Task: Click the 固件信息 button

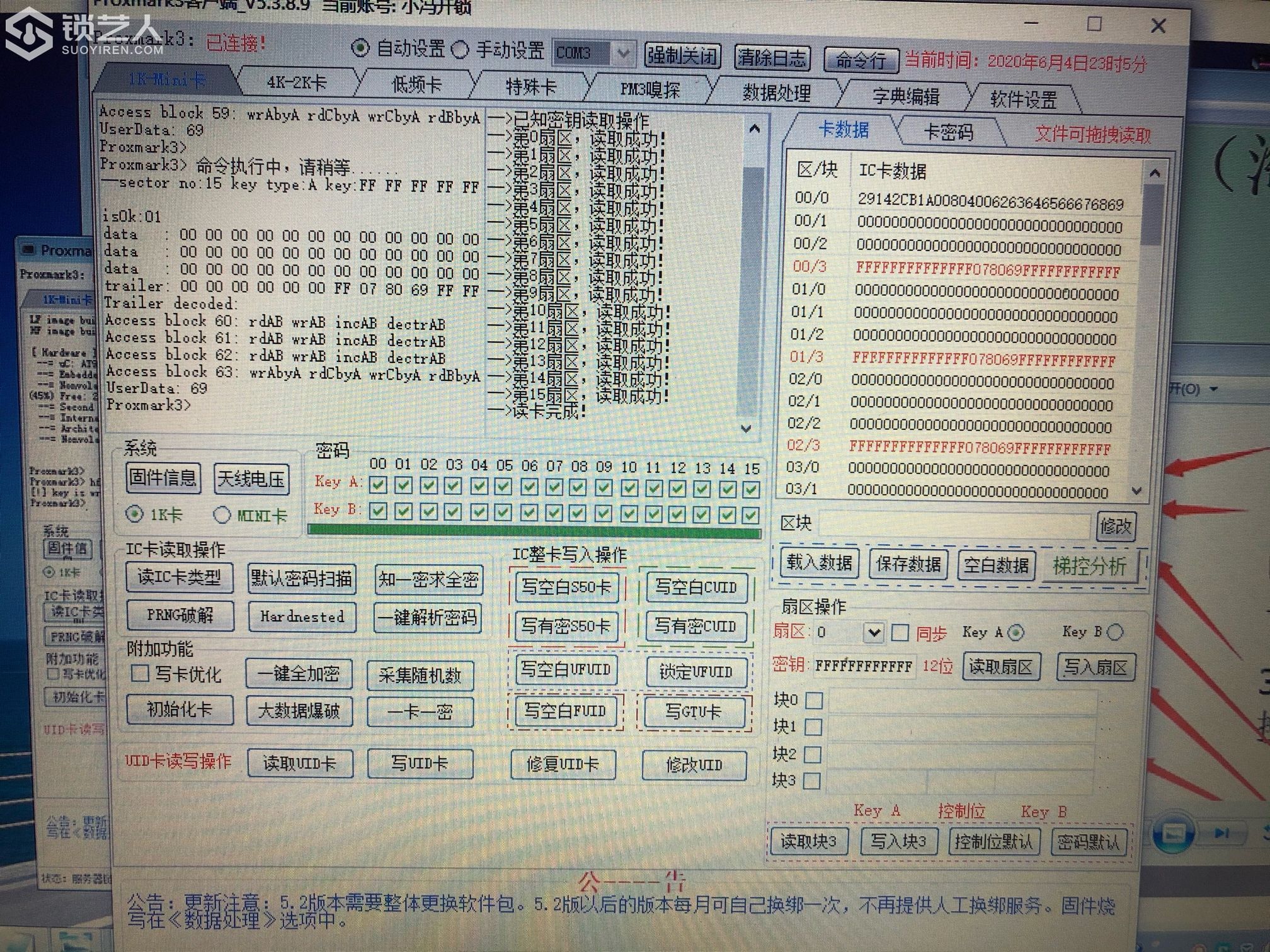Action: [x=163, y=478]
